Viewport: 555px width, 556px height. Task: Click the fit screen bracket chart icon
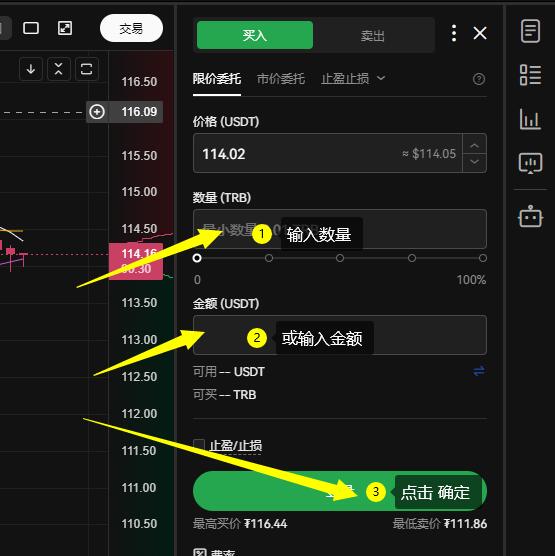click(87, 69)
